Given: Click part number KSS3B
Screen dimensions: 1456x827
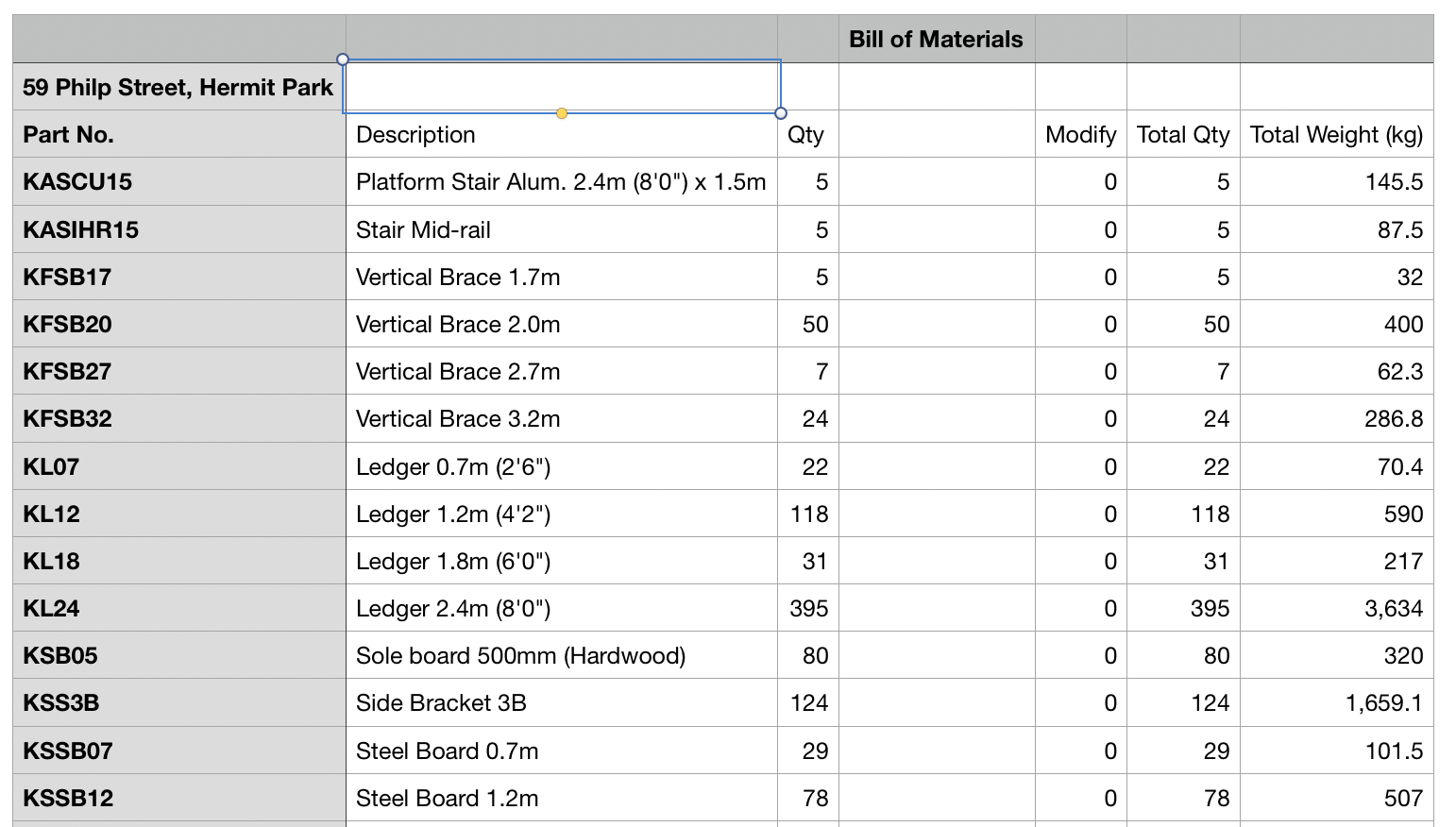Looking at the screenshot, I should (179, 702).
